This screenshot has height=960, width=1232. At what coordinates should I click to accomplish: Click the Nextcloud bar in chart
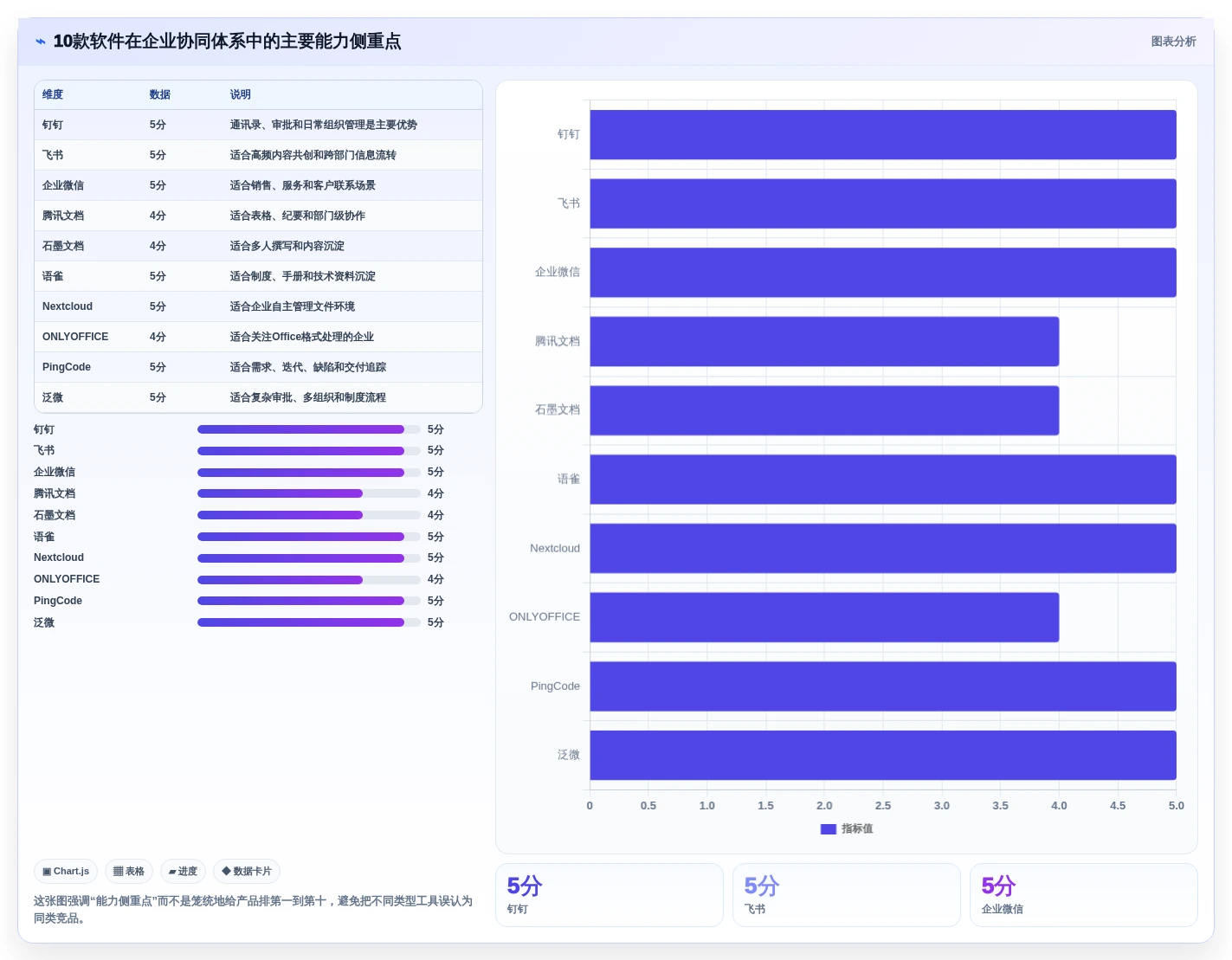point(883,548)
